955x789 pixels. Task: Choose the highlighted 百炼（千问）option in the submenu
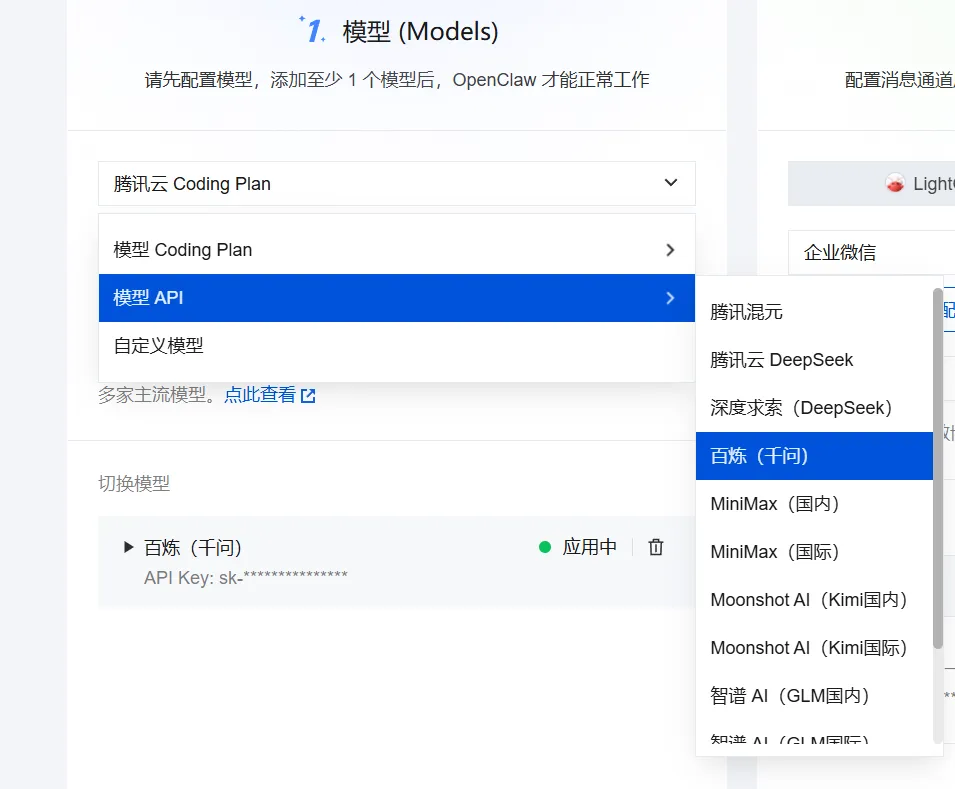point(814,456)
